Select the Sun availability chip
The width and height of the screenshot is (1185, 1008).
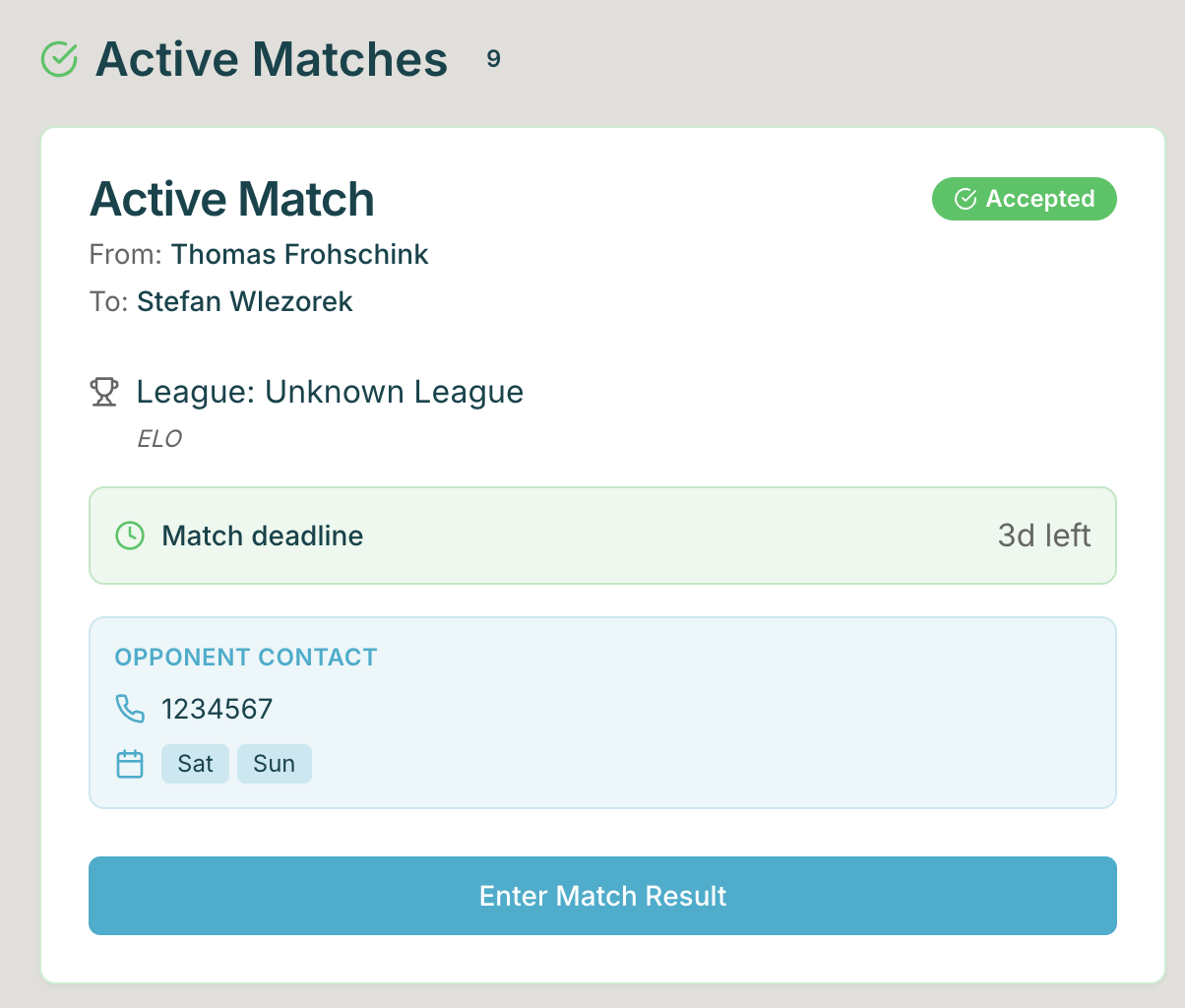(274, 764)
